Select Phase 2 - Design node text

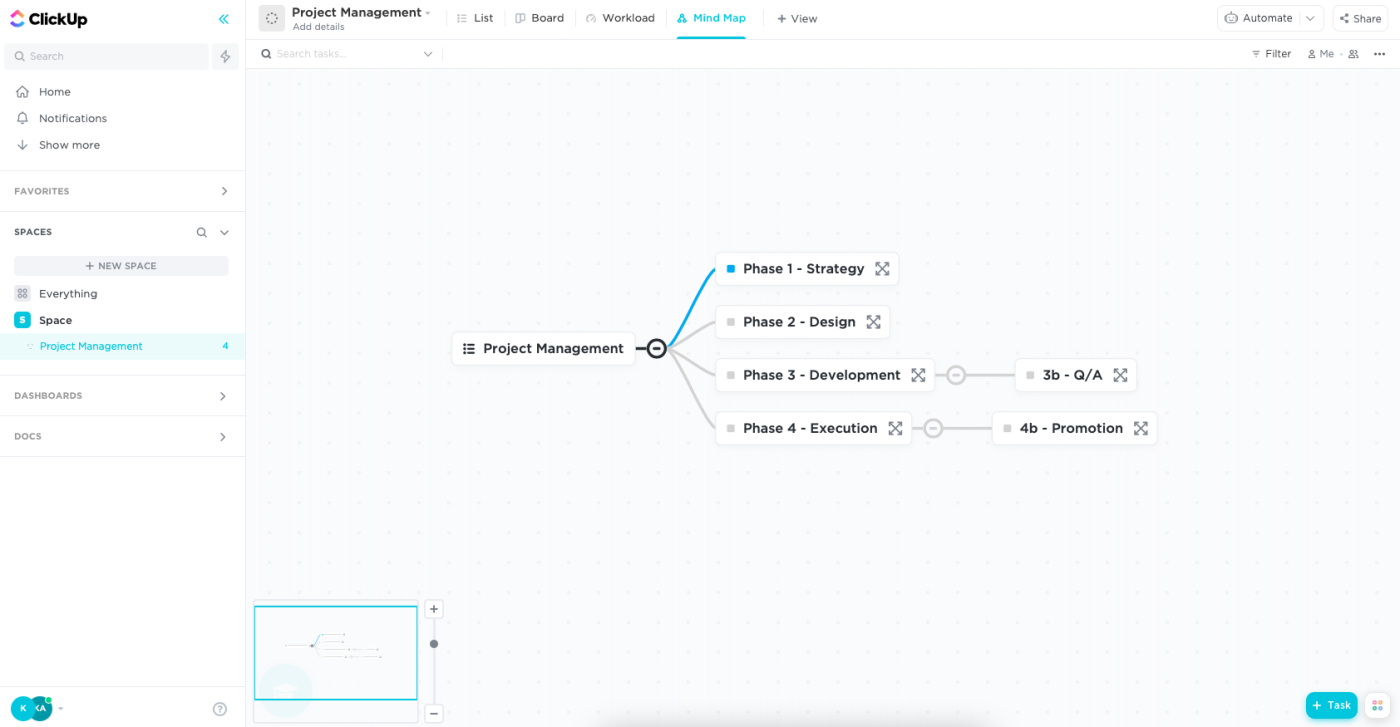[799, 322]
